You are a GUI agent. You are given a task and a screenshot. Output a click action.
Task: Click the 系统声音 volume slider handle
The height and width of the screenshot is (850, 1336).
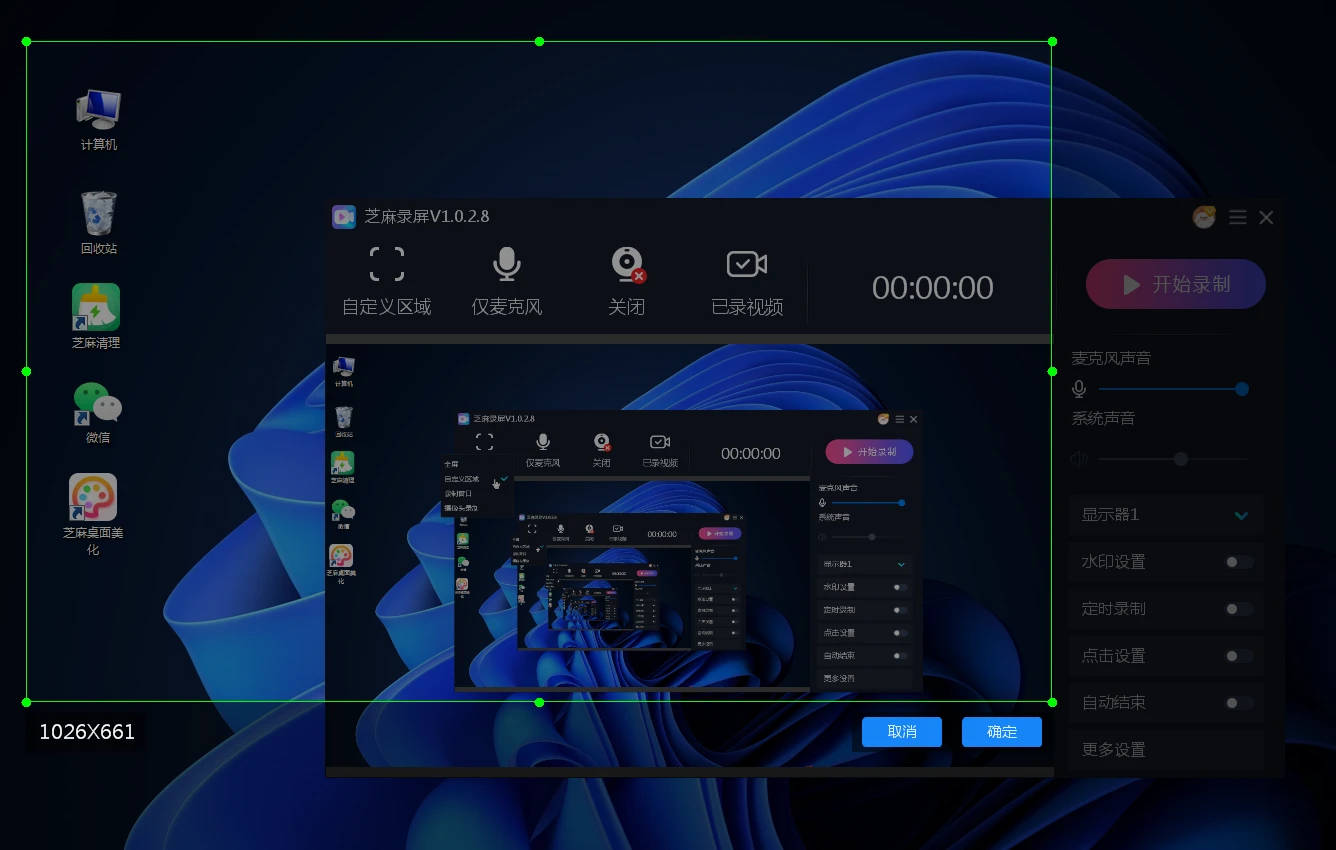tap(1181, 459)
